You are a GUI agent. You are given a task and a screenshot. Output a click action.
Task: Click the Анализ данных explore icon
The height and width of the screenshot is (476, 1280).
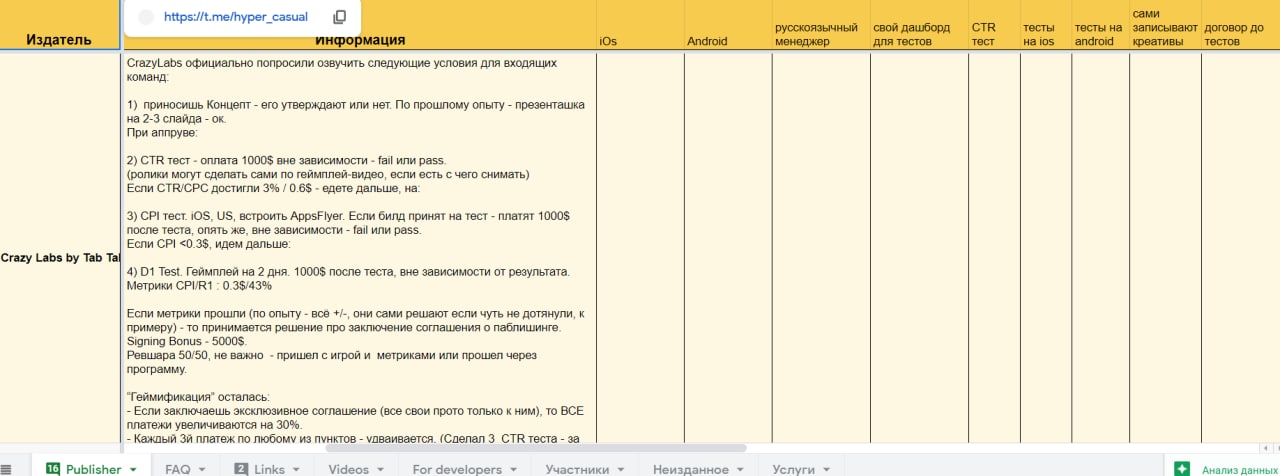[x=1182, y=469]
